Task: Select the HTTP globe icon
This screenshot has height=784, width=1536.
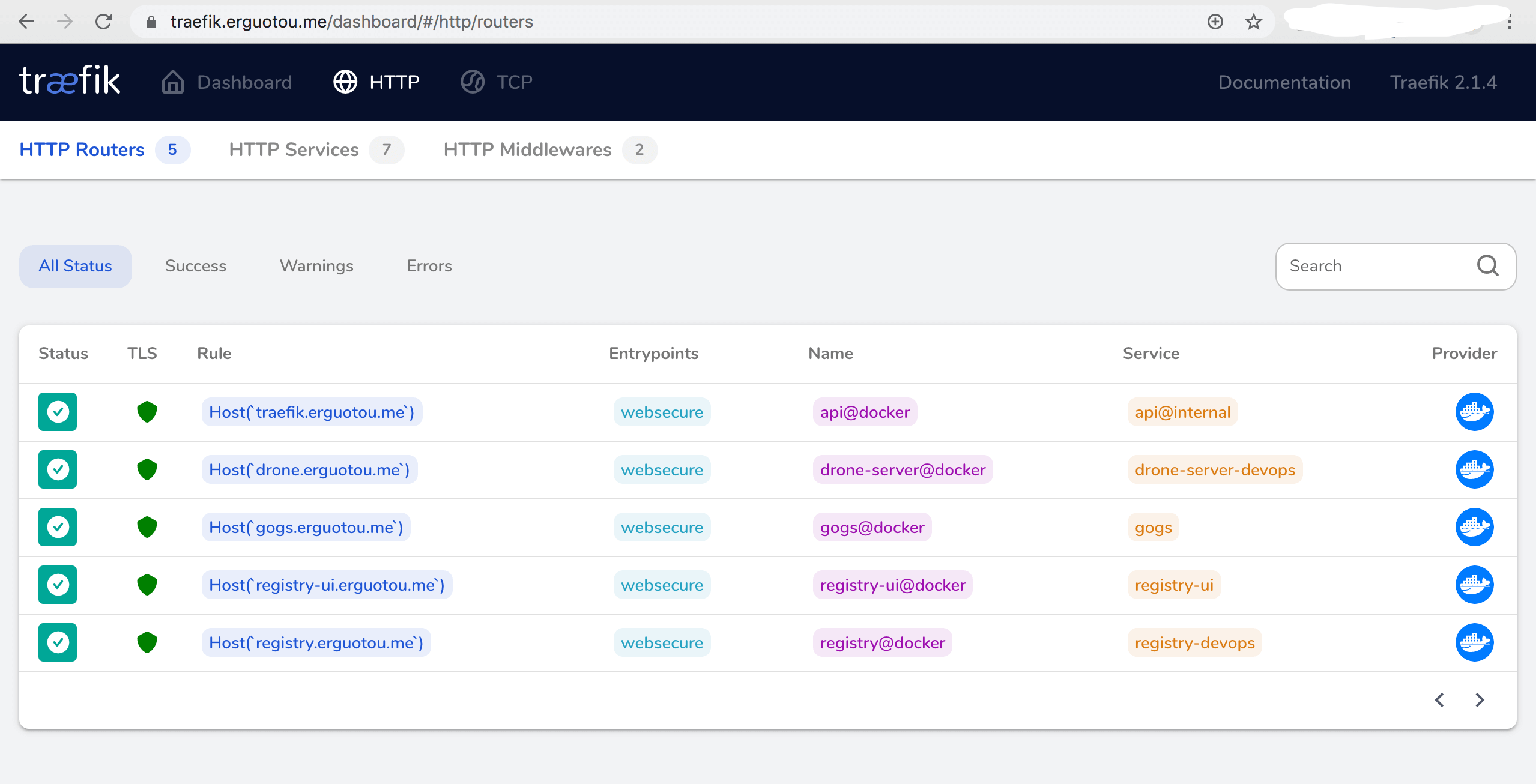Action: click(x=345, y=82)
